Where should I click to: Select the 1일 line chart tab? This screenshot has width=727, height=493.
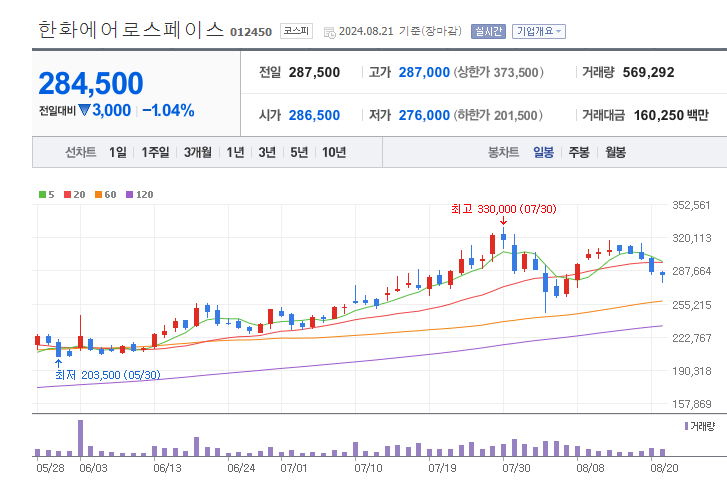118,152
